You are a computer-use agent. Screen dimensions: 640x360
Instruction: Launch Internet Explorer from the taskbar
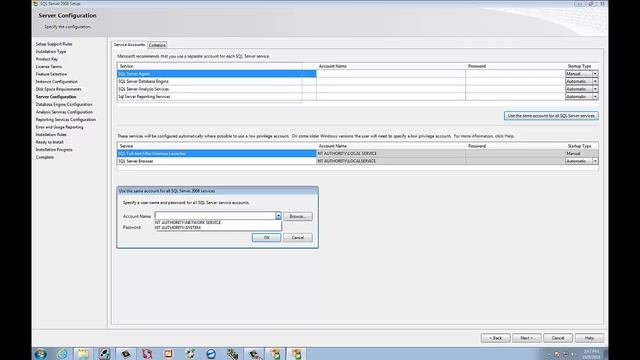[x=62, y=354]
